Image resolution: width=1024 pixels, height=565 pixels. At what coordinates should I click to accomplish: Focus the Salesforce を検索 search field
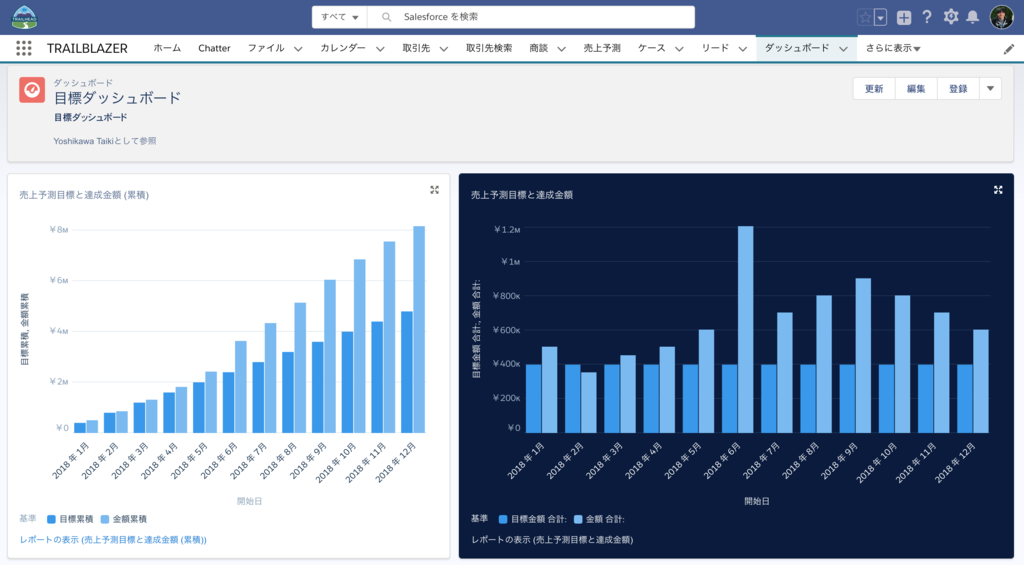tap(531, 17)
